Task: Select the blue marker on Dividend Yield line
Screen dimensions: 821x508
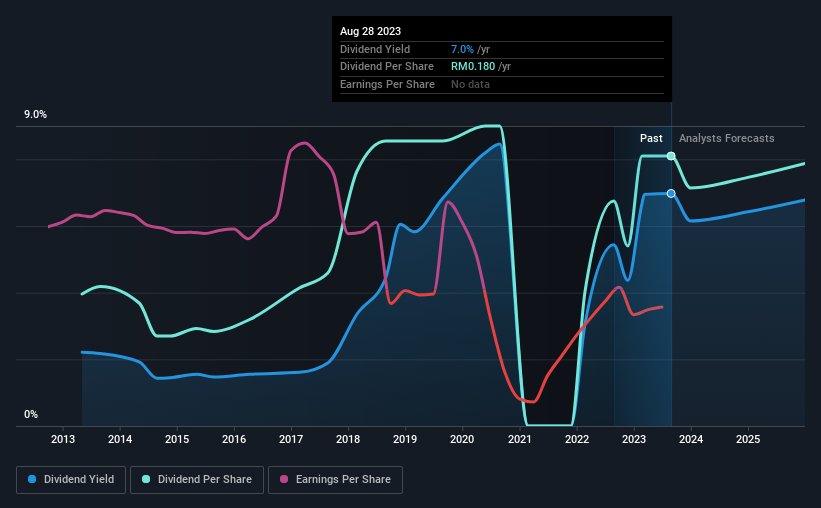Action: [x=671, y=194]
